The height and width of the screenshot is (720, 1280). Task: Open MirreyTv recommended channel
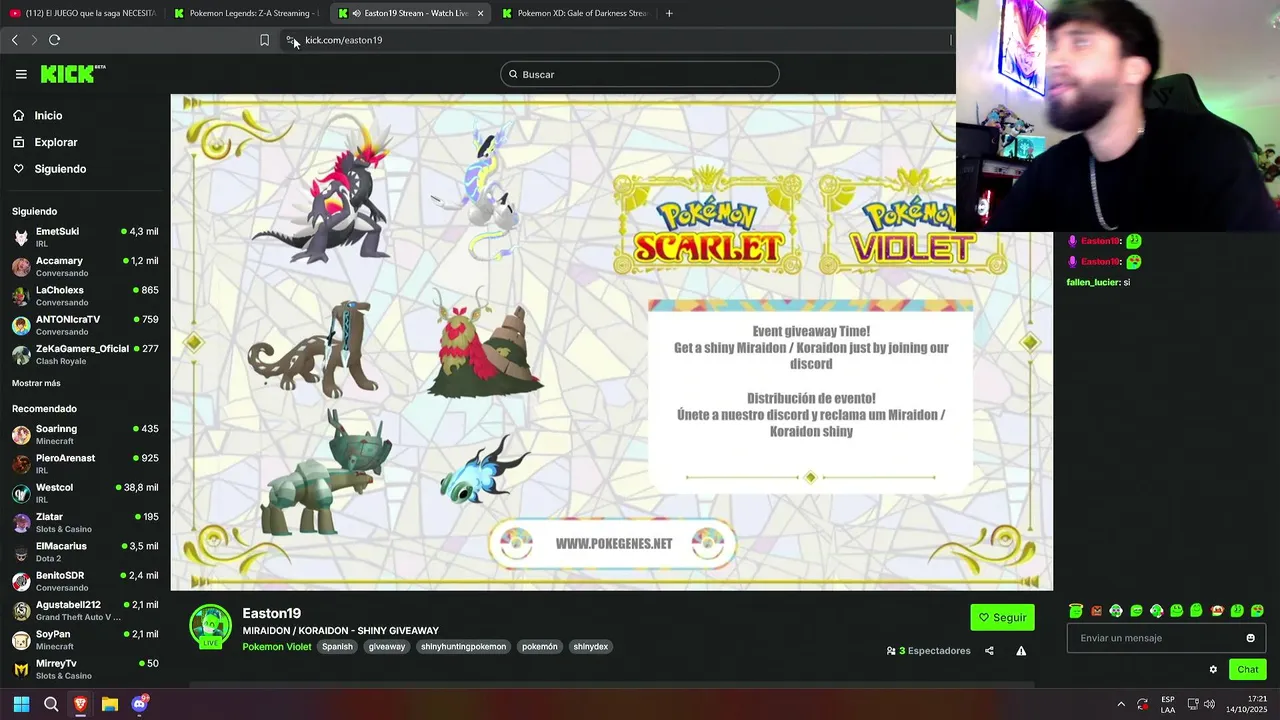(85, 669)
